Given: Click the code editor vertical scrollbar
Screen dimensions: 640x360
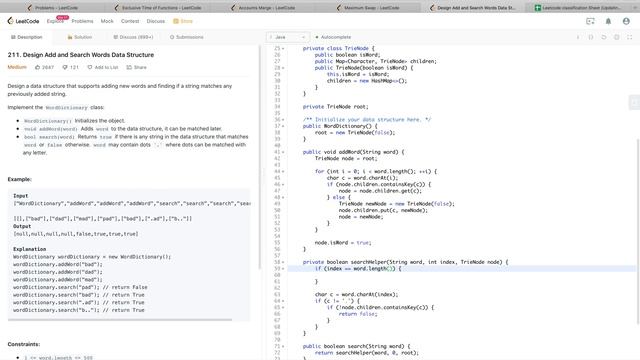Looking at the screenshot, I should pos(638,231).
